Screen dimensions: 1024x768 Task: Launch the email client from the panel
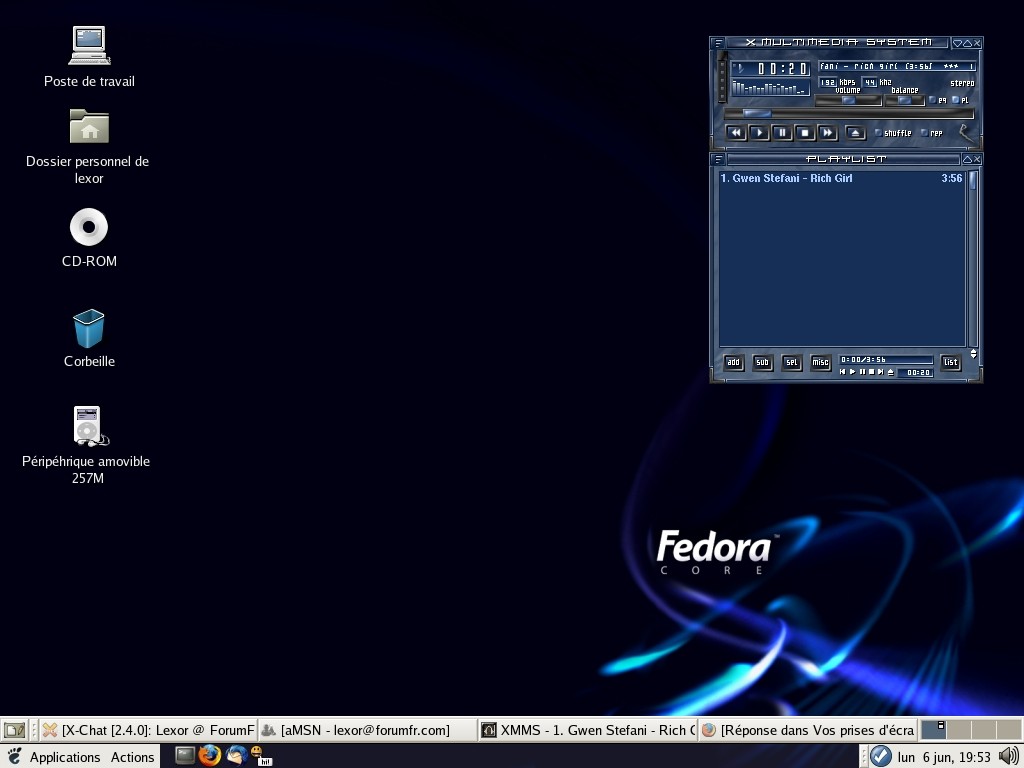point(236,756)
